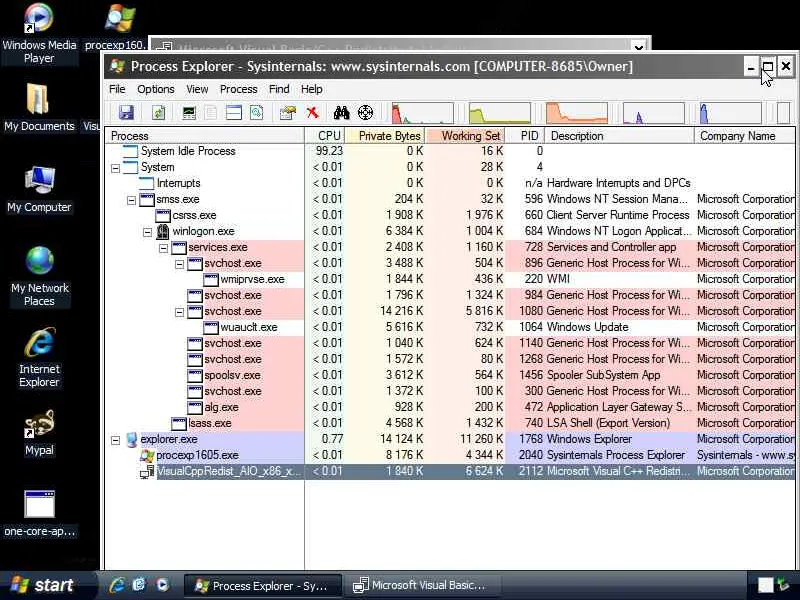Click the binoculars Find handle icon

341,112
